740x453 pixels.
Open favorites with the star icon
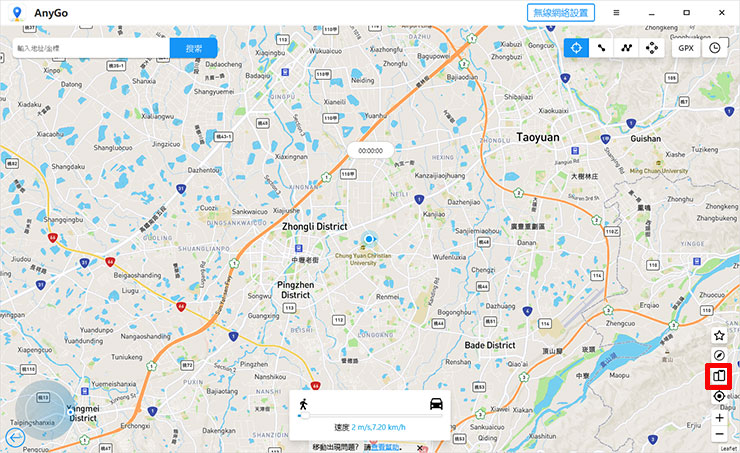coord(719,336)
